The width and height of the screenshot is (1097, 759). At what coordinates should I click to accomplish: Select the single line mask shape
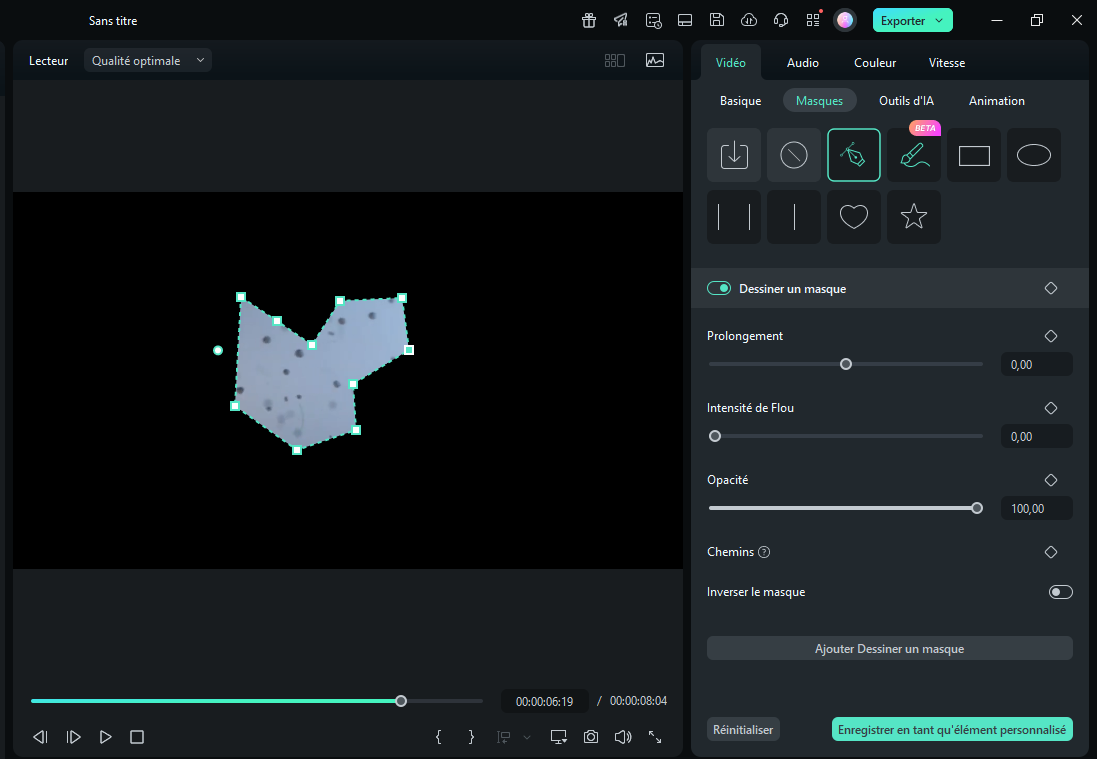pos(794,217)
